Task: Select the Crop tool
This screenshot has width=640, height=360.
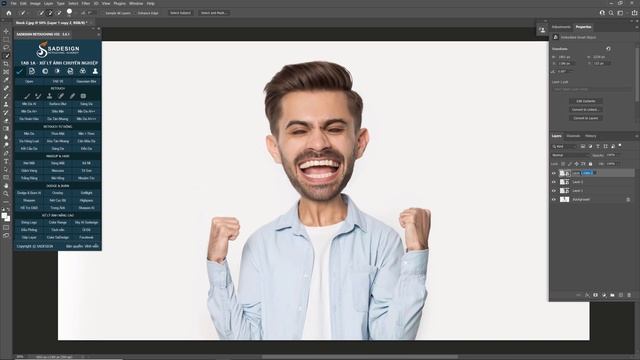Action: click(x=6, y=64)
